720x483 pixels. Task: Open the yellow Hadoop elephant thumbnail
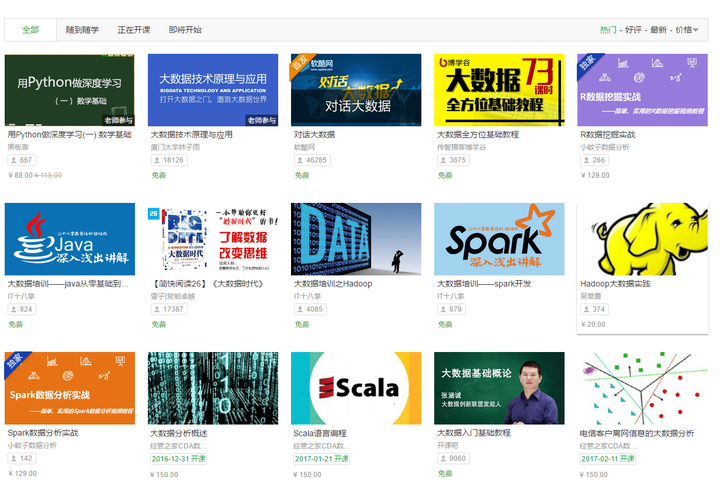[643, 239]
